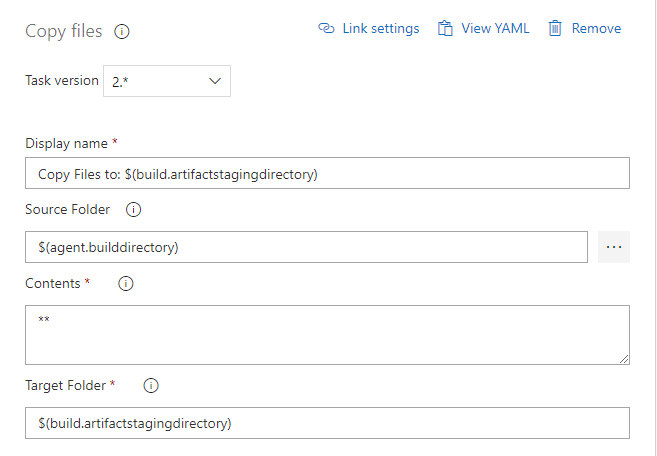This screenshot has height=456, width=657.
Task: Click the Copy files heading text
Action: [x=63, y=31]
